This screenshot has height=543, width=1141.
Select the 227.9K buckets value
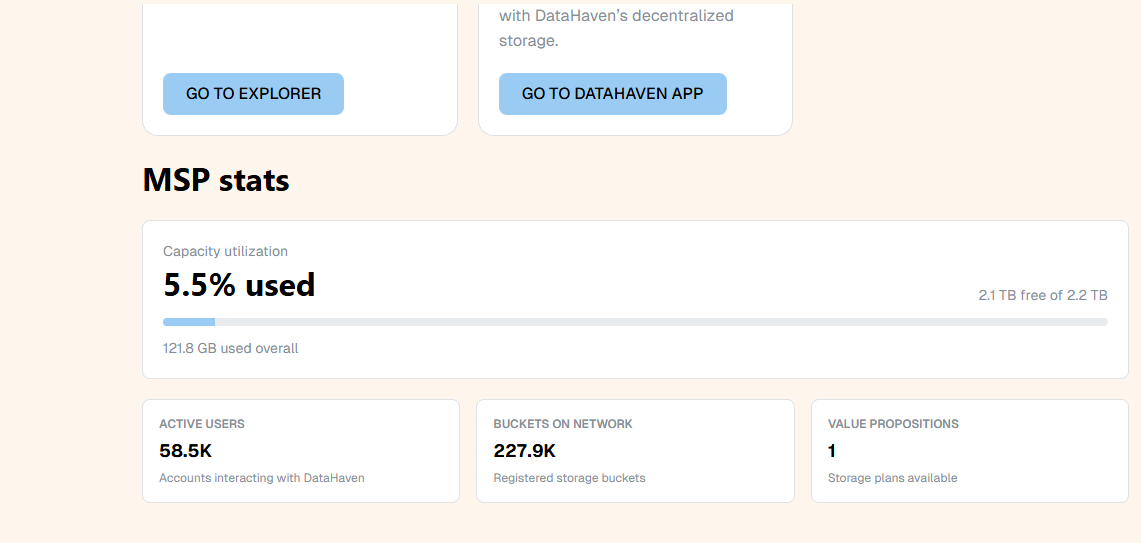pyautogui.click(x=525, y=451)
